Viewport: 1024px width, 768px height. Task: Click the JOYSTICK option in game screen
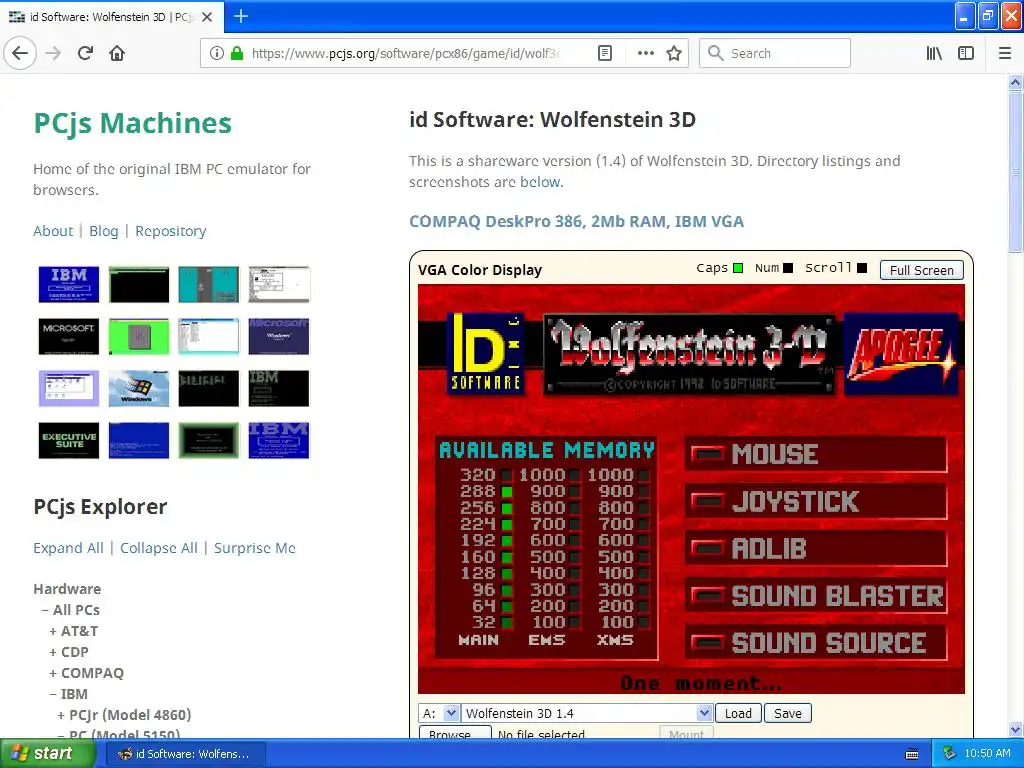click(x=816, y=502)
